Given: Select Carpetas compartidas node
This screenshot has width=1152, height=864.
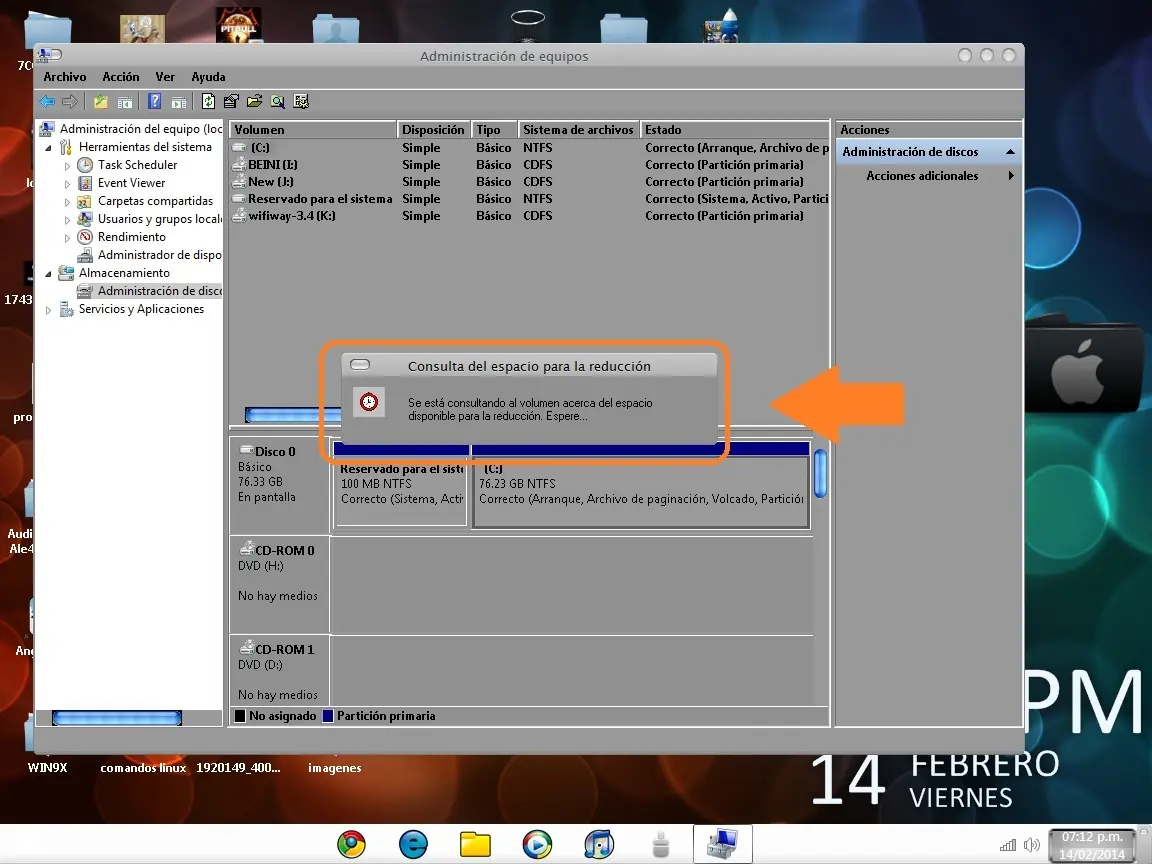Looking at the screenshot, I should [156, 201].
